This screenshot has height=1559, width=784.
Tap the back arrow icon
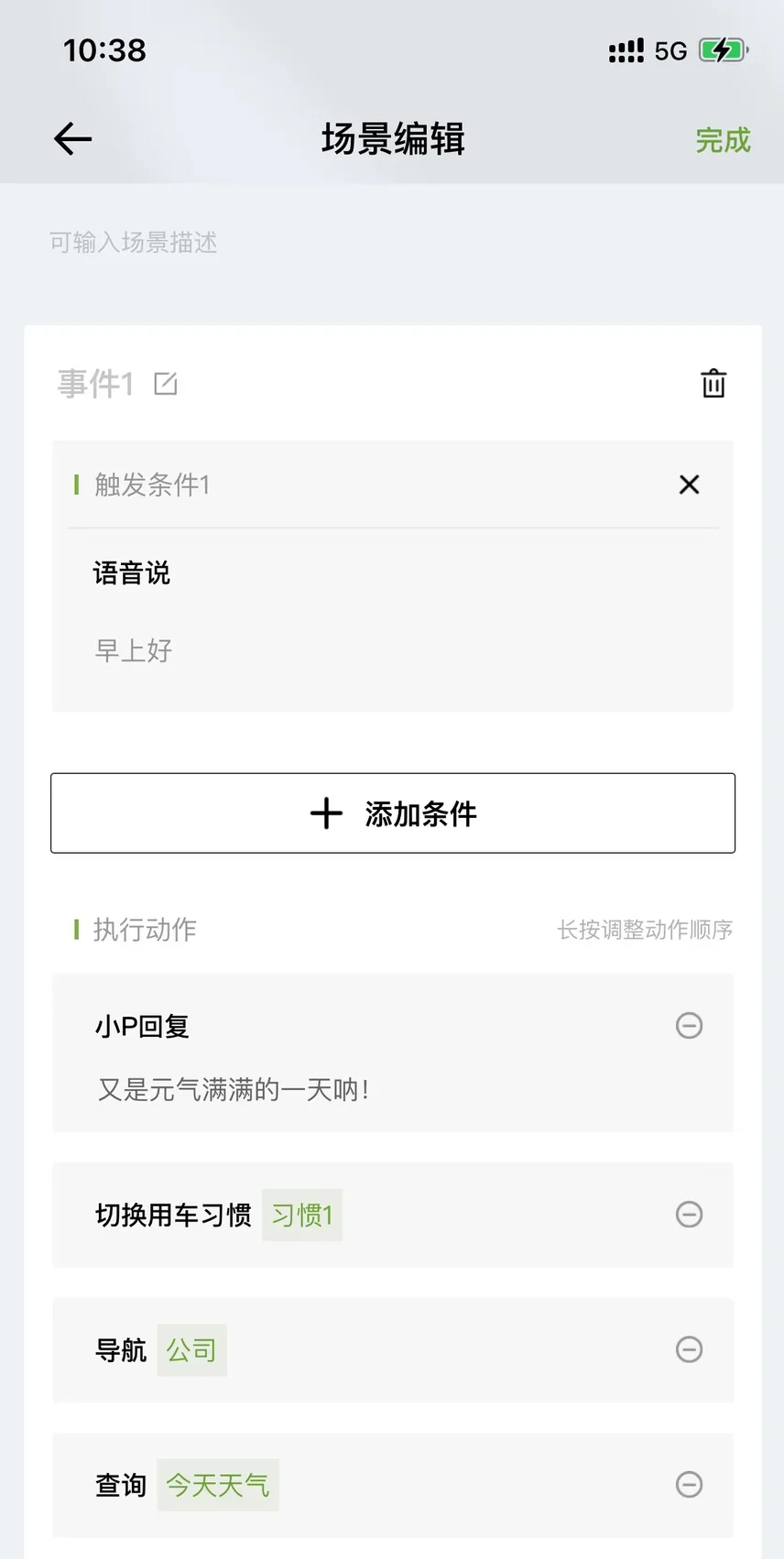coord(73,139)
